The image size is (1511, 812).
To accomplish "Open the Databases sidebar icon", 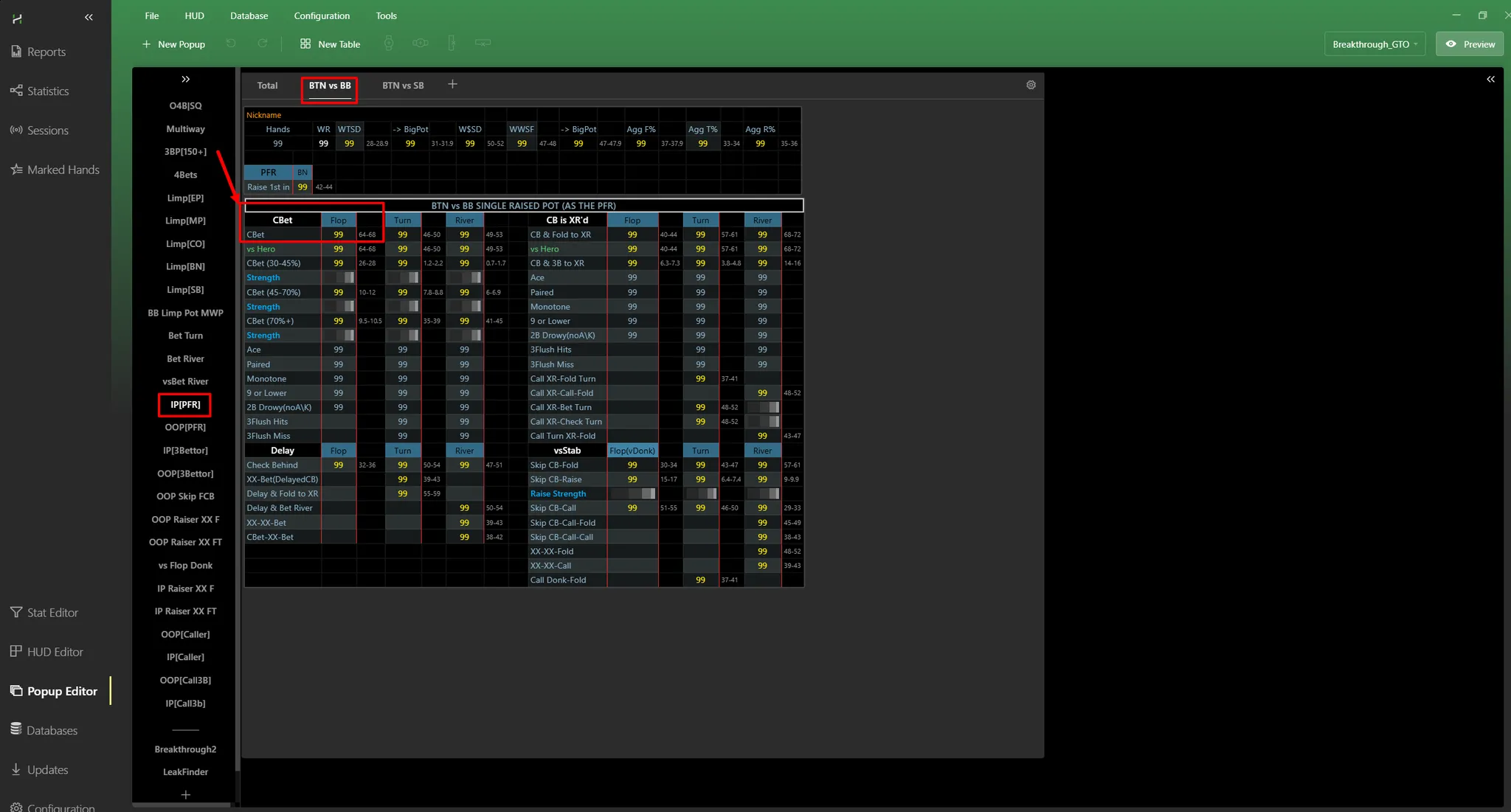I will [x=16, y=729].
